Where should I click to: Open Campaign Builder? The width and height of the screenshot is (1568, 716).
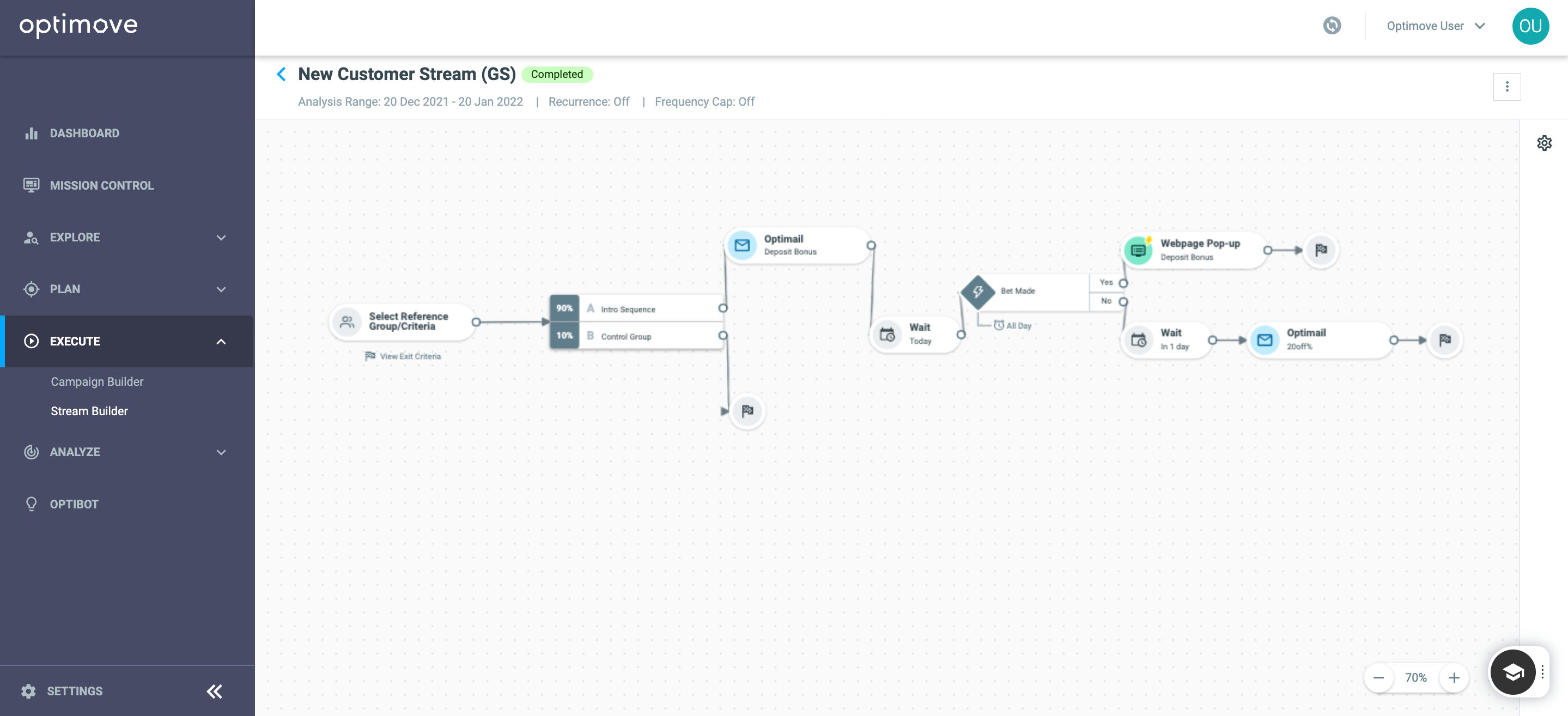(98, 382)
